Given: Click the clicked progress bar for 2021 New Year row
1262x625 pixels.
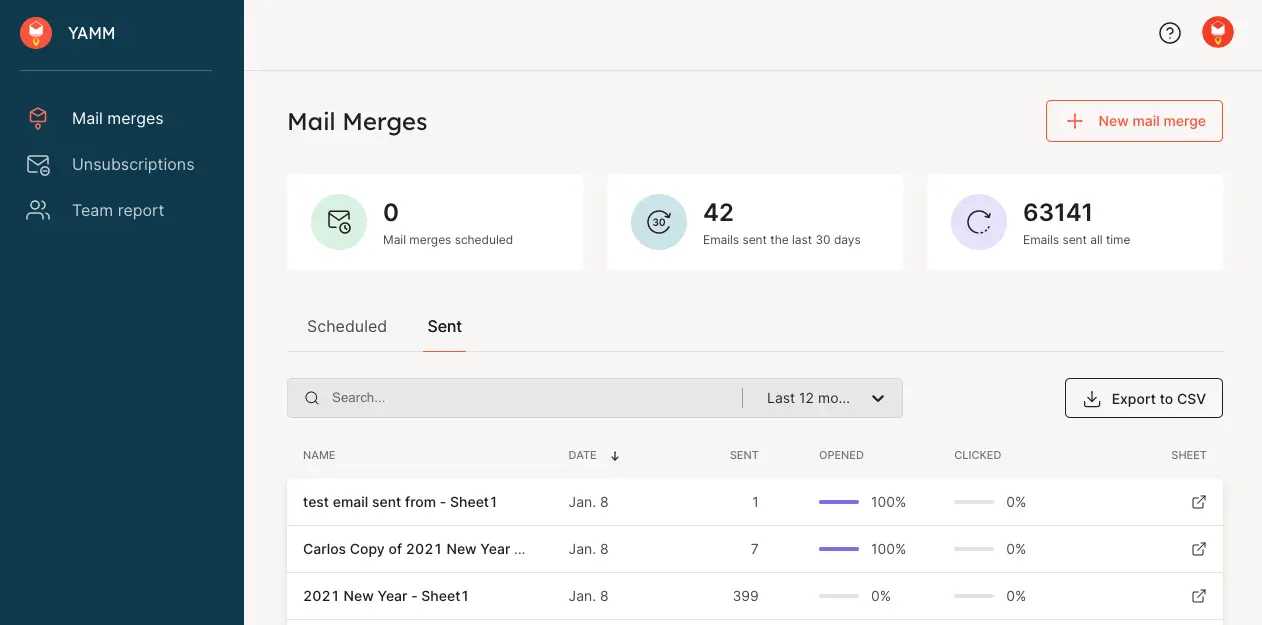Looking at the screenshot, I should (x=974, y=596).
